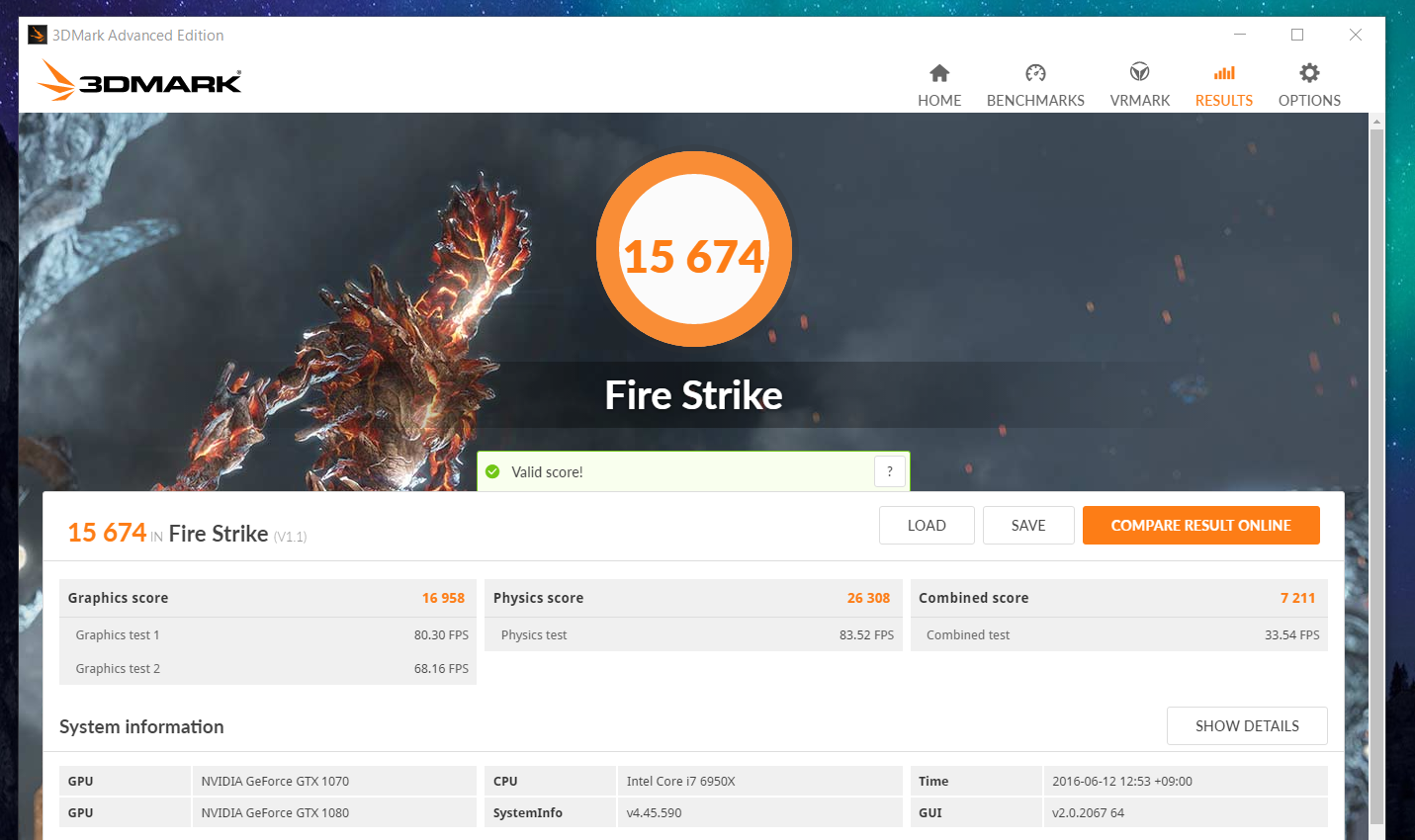Maximize the 3DMark window
The image size is (1415, 840).
click(x=1297, y=35)
